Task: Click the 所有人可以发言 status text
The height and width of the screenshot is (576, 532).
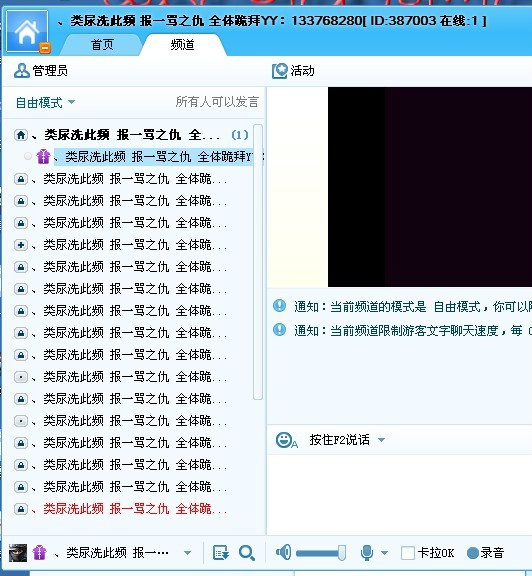Action: pos(217,102)
